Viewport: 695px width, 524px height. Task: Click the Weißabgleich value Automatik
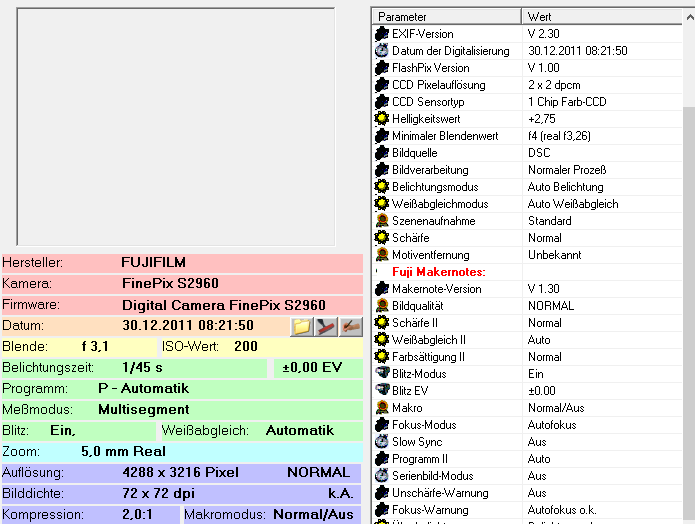pyautogui.click(x=300, y=430)
